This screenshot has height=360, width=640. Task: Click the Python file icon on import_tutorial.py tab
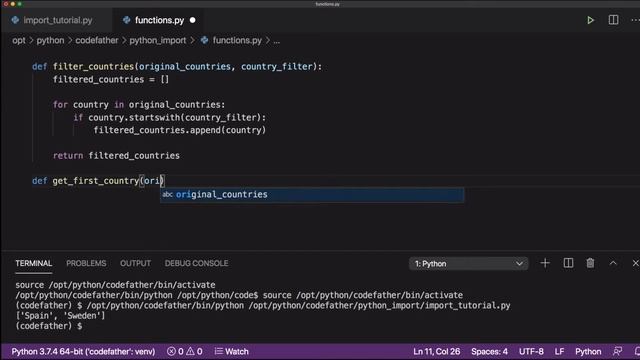pyautogui.click(x=15, y=20)
